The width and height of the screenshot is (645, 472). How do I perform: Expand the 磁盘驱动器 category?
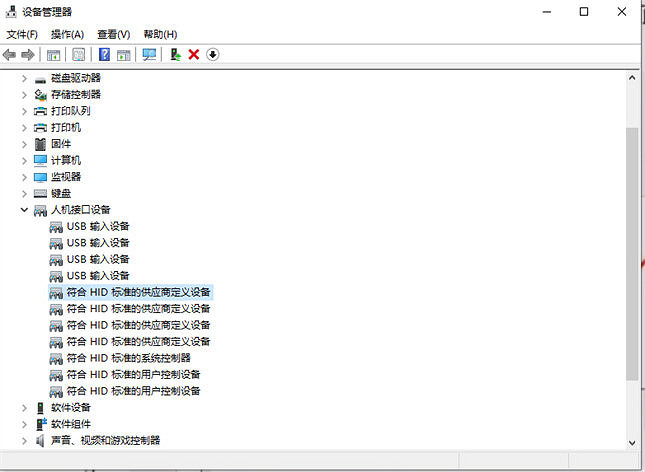point(24,78)
